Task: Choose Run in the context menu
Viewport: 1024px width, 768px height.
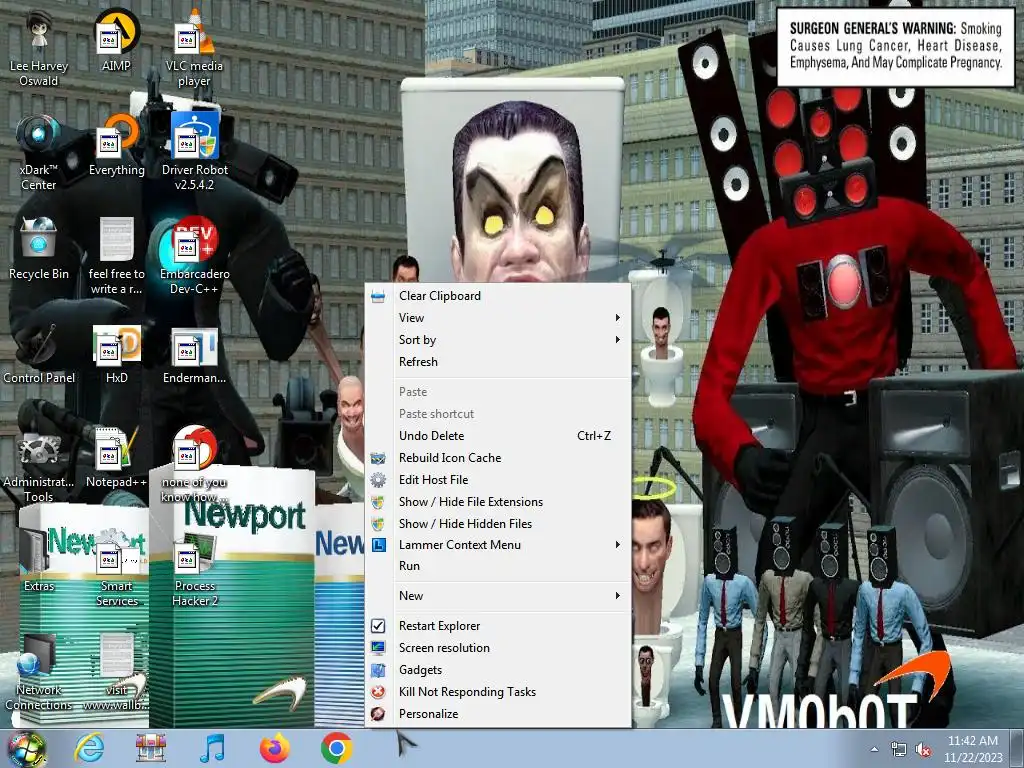Action: (498, 566)
